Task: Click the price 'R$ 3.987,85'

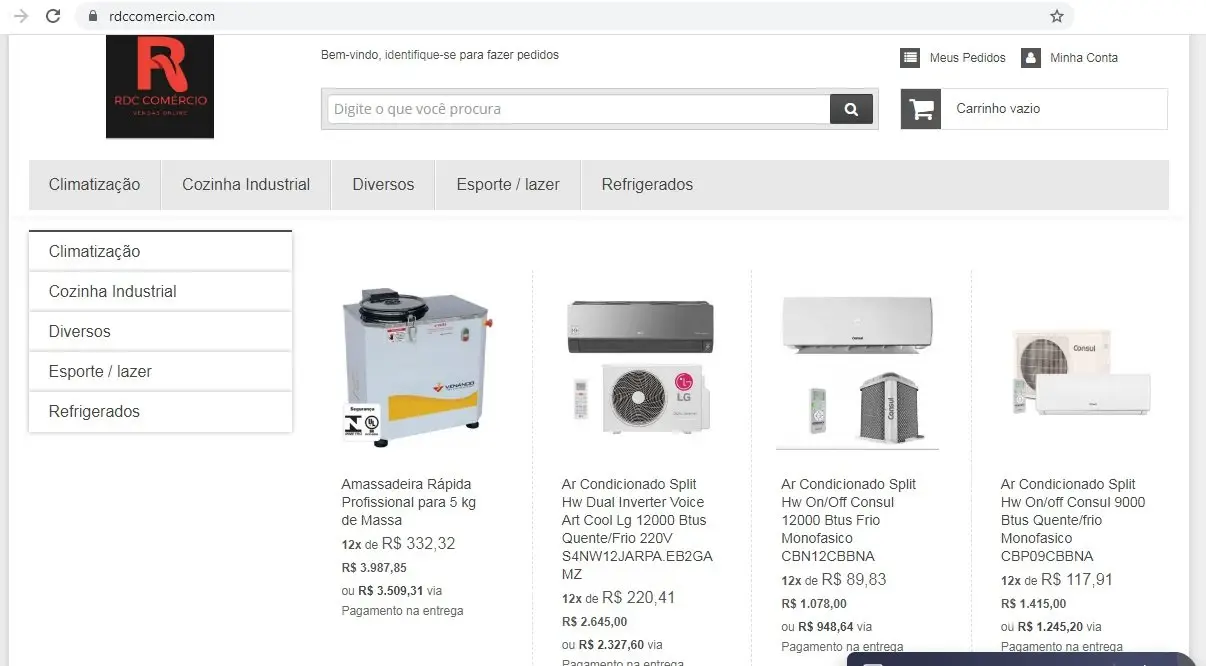Action: (374, 568)
